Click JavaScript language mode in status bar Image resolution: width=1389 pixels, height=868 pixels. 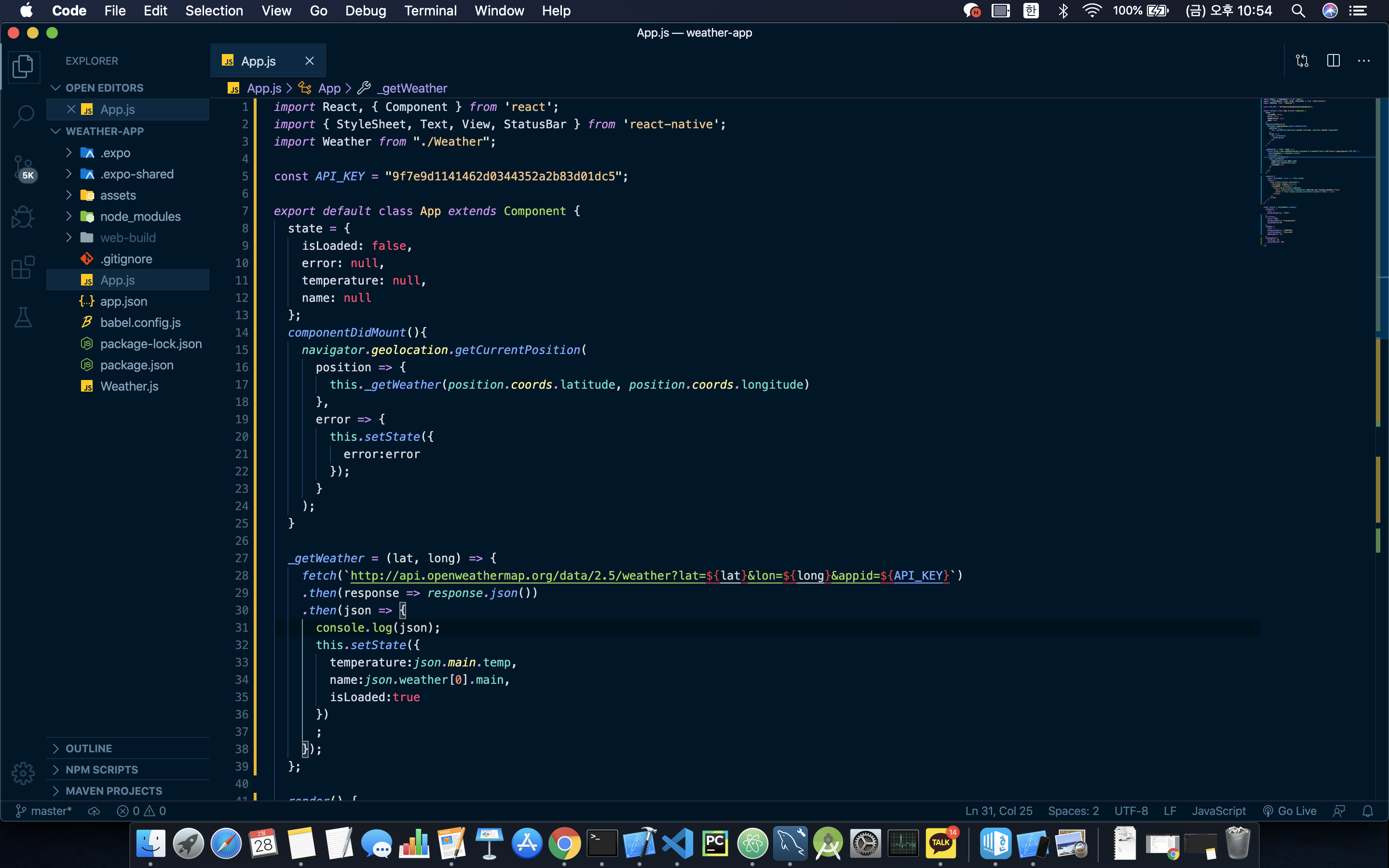coord(1219,811)
